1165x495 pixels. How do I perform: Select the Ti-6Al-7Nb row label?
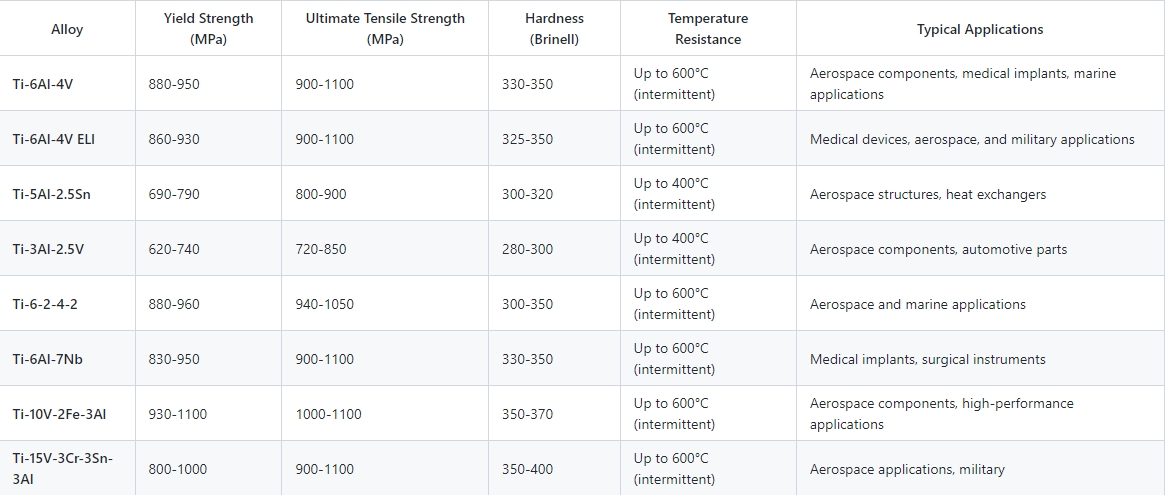pyautogui.click(x=48, y=359)
